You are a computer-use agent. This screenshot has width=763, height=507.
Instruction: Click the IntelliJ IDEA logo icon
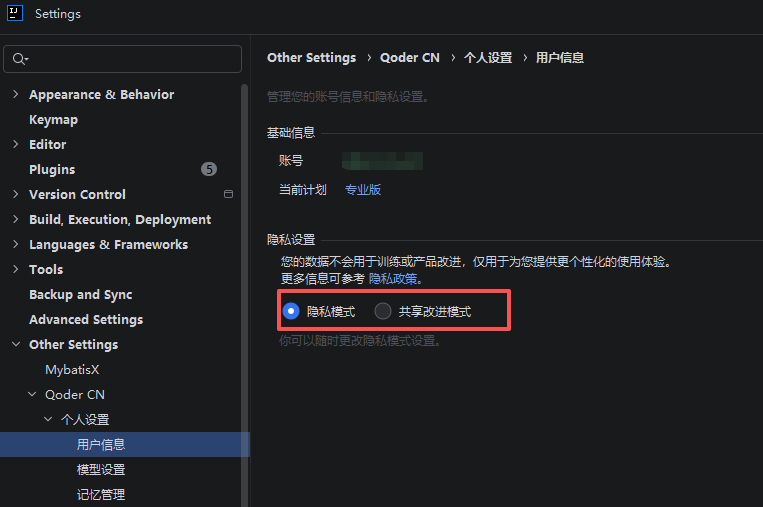[15, 13]
